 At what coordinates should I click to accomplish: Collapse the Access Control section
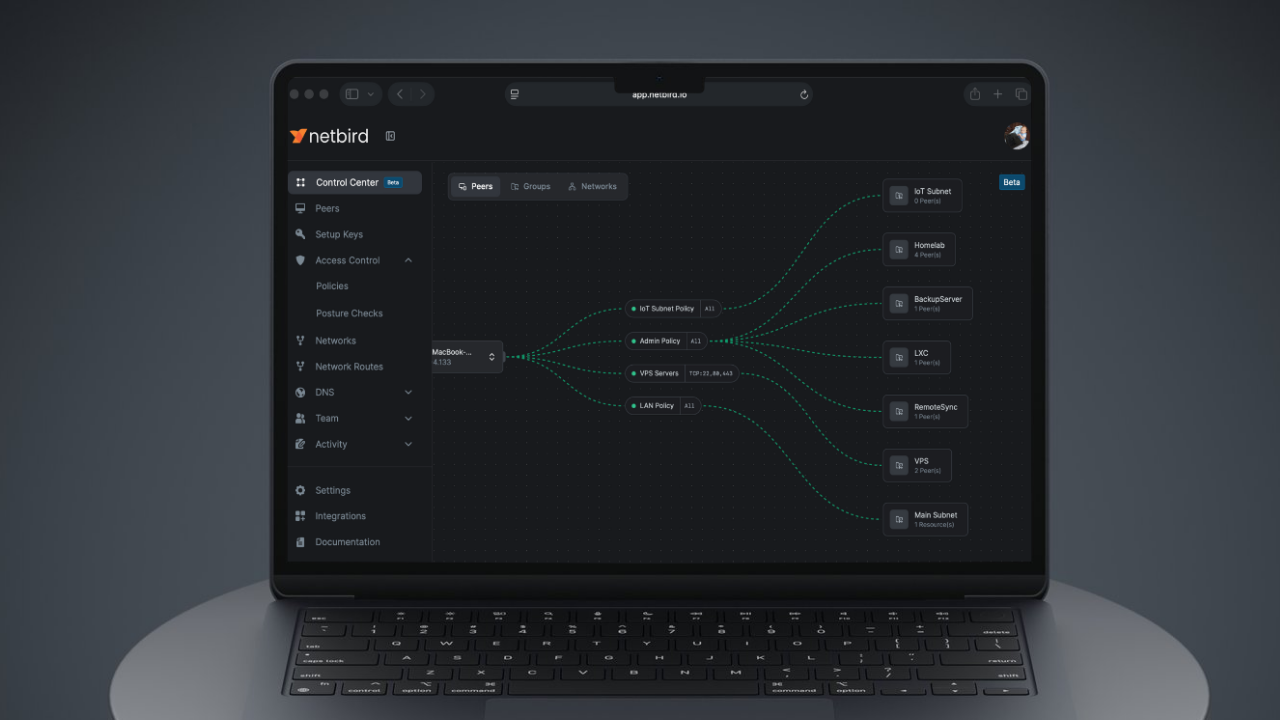(x=408, y=260)
